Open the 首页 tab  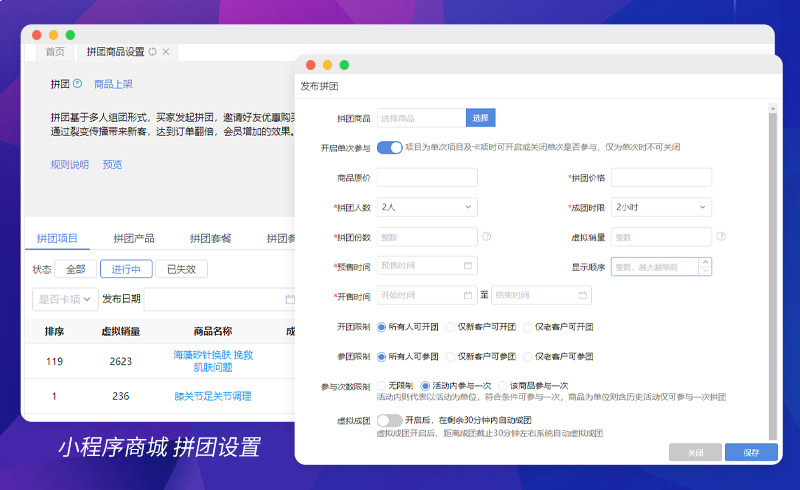[54, 52]
